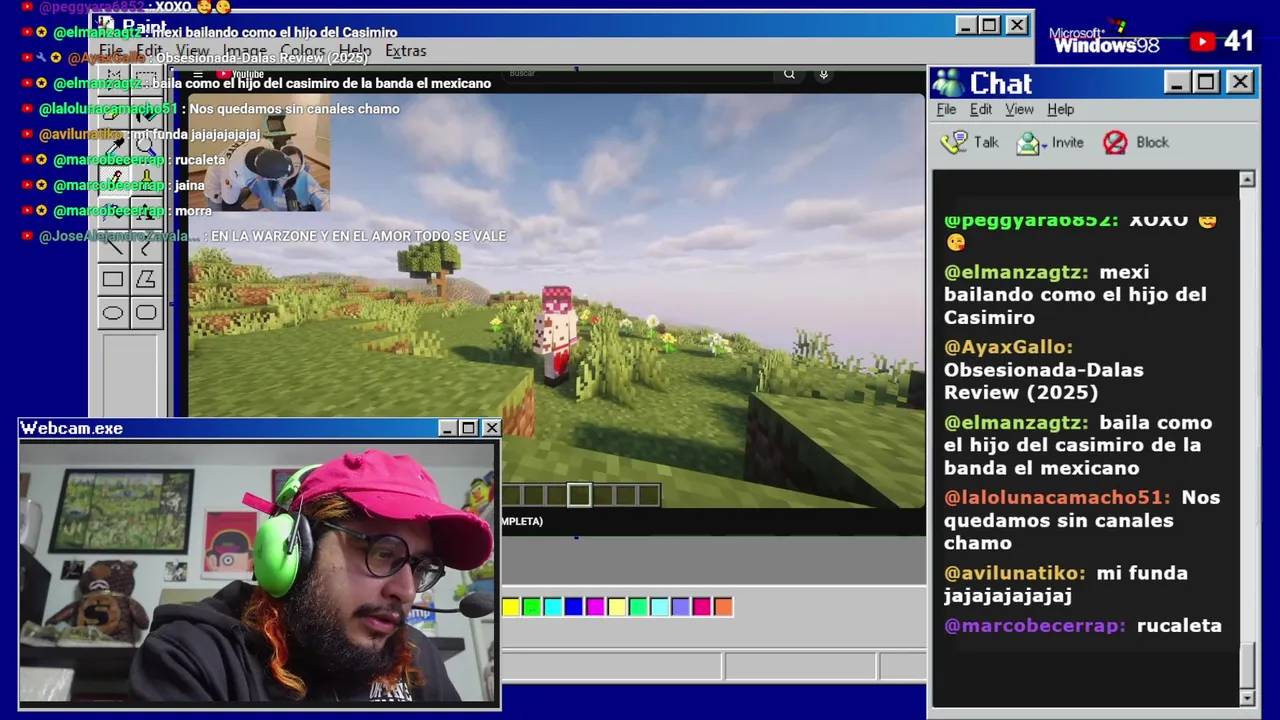This screenshot has height=720, width=1280.
Task: Open the Paint Image menu
Action: click(245, 51)
